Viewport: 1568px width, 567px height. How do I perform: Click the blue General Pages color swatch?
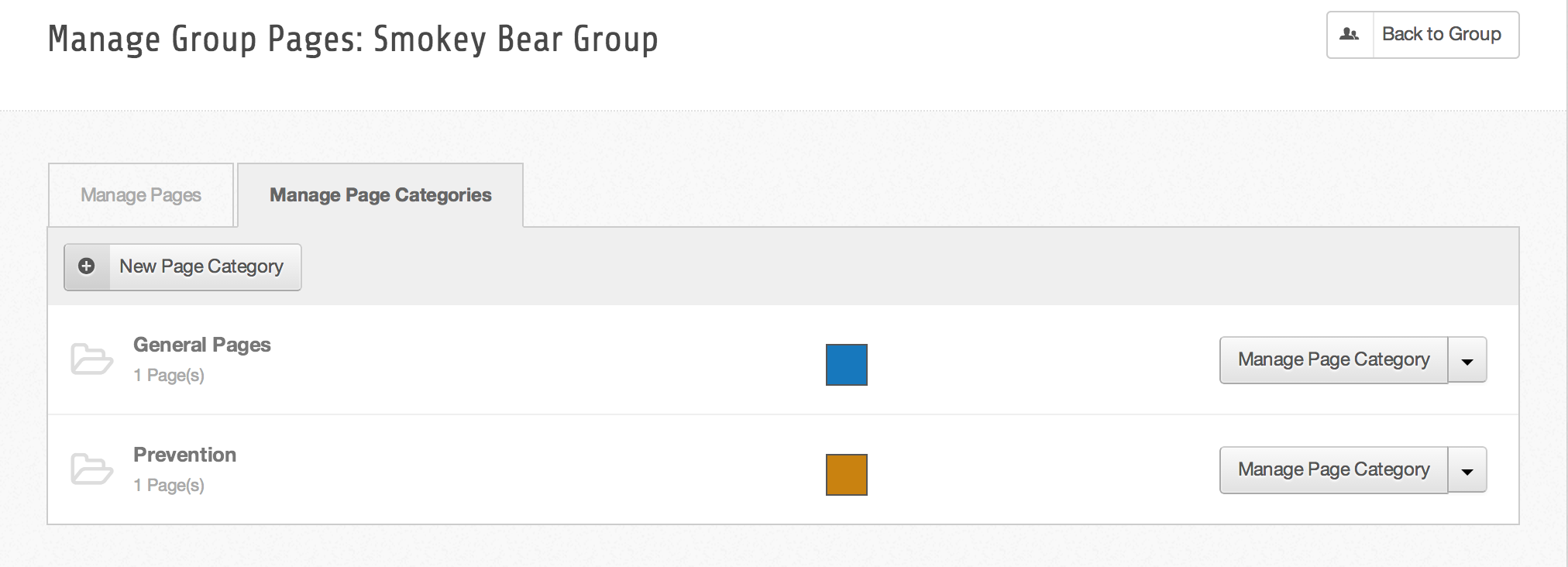[846, 365]
